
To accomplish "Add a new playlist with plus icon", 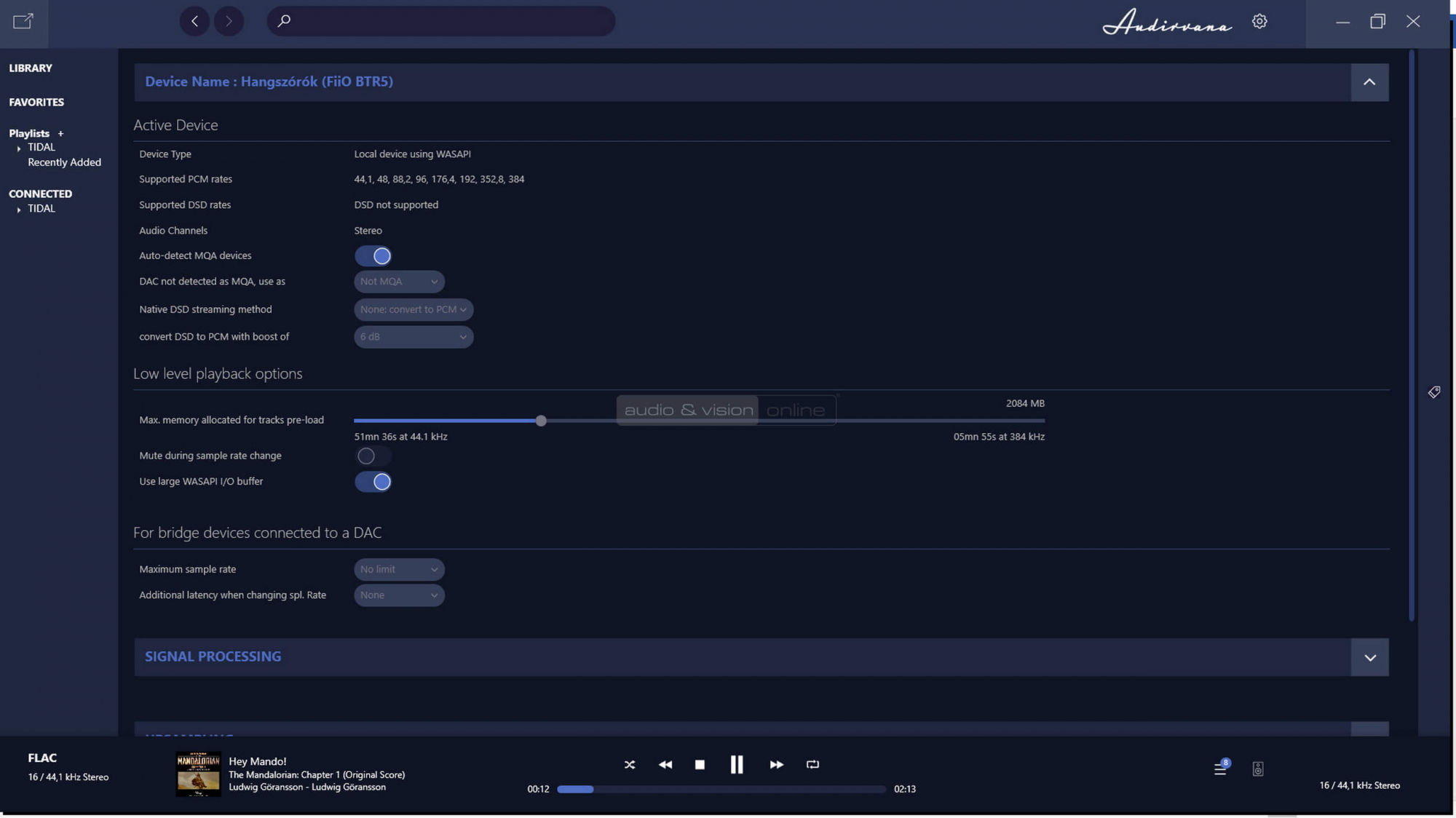I will 60,133.
